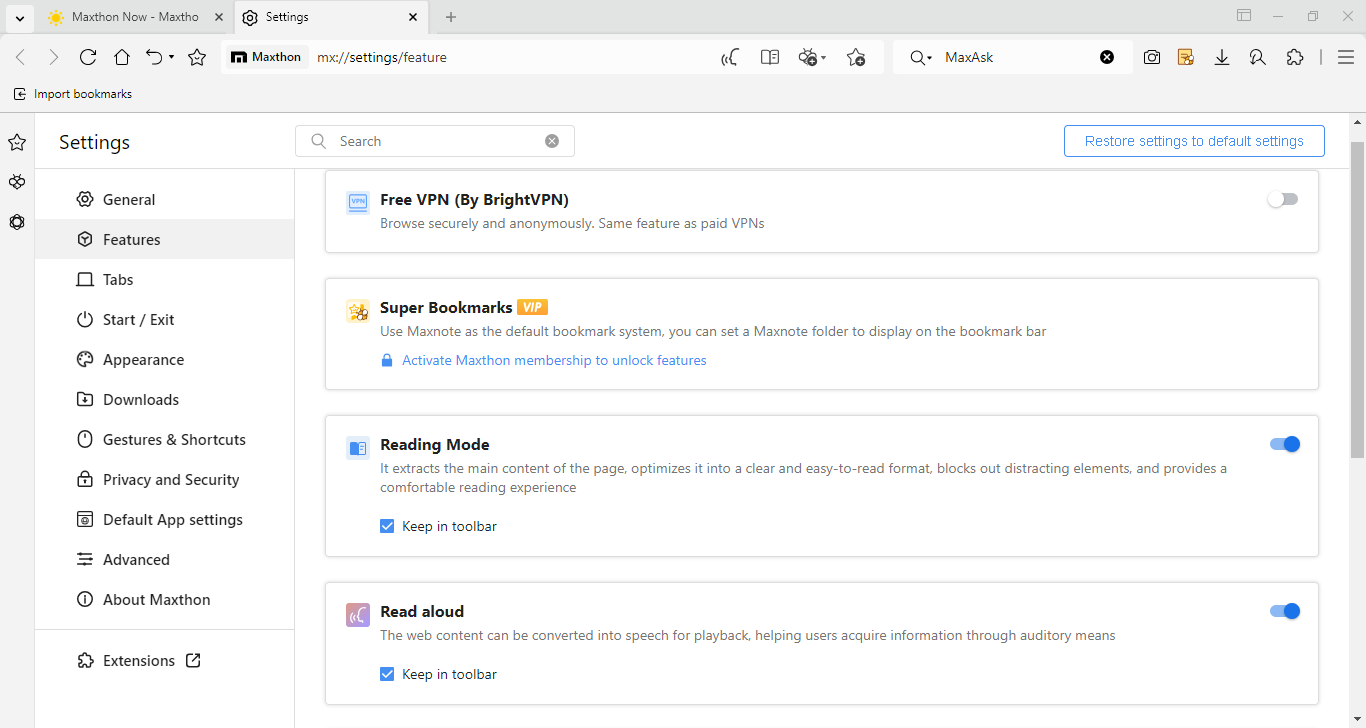The width and height of the screenshot is (1366, 728).
Task: Click Restore settings to default settings
Action: pos(1194,141)
